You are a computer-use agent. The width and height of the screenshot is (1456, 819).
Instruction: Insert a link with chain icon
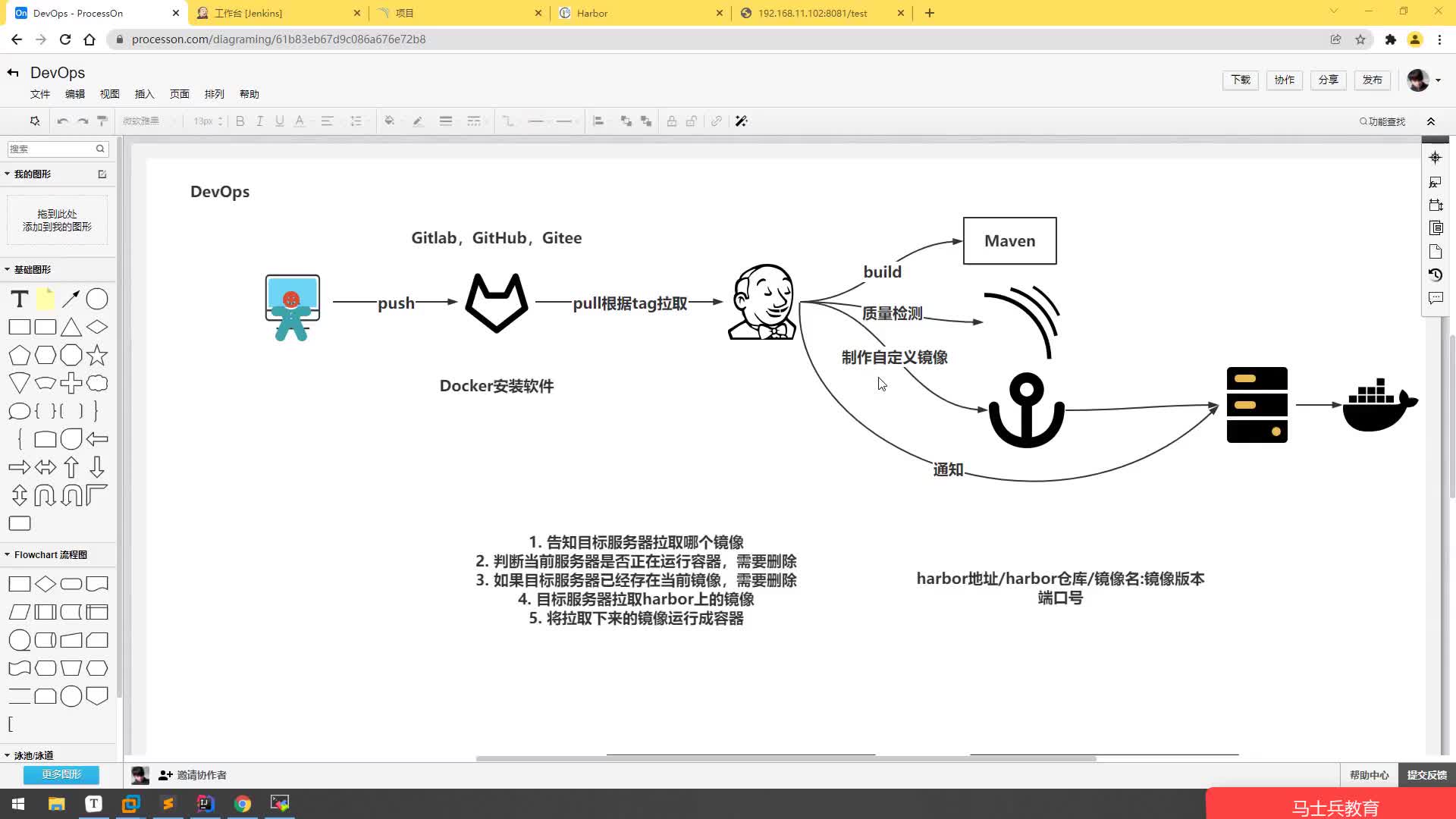(x=717, y=121)
